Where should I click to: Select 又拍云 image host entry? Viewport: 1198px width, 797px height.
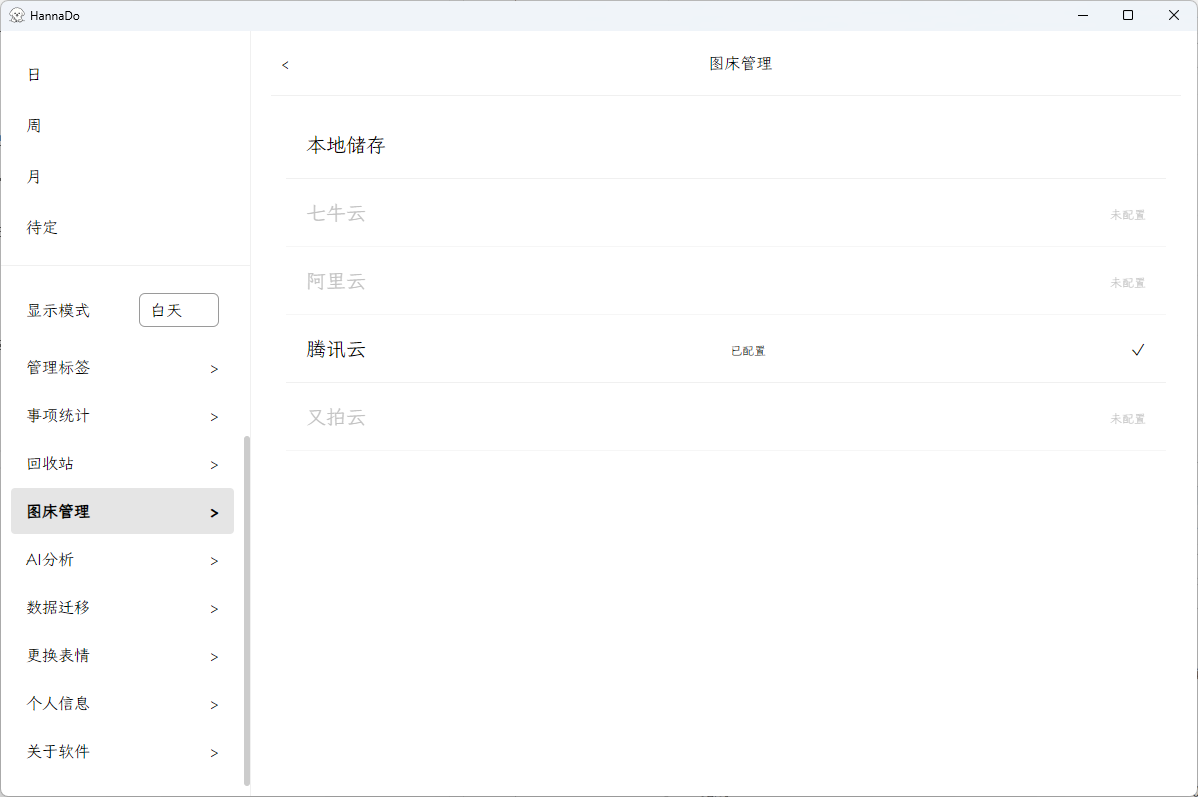click(x=336, y=418)
